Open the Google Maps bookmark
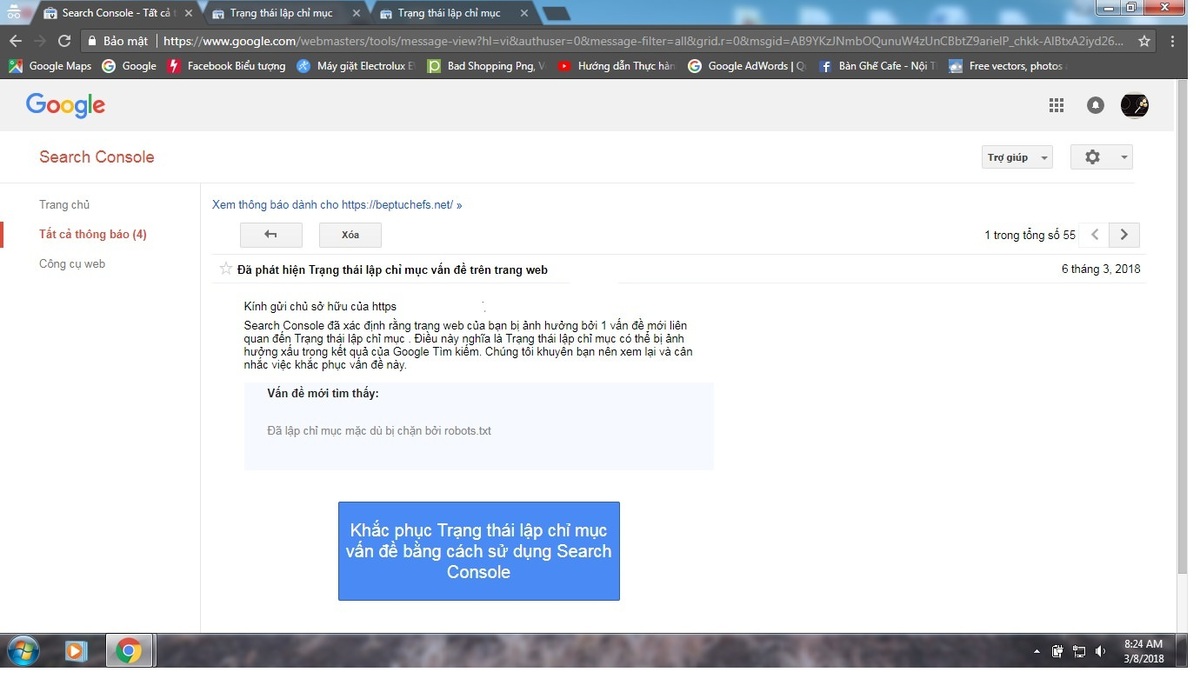1200x692 pixels. [x=50, y=66]
